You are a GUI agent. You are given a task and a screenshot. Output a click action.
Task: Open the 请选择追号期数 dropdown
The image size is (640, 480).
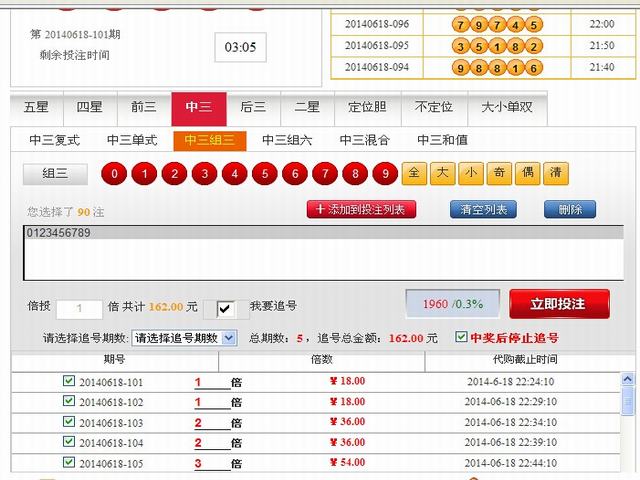(184, 338)
